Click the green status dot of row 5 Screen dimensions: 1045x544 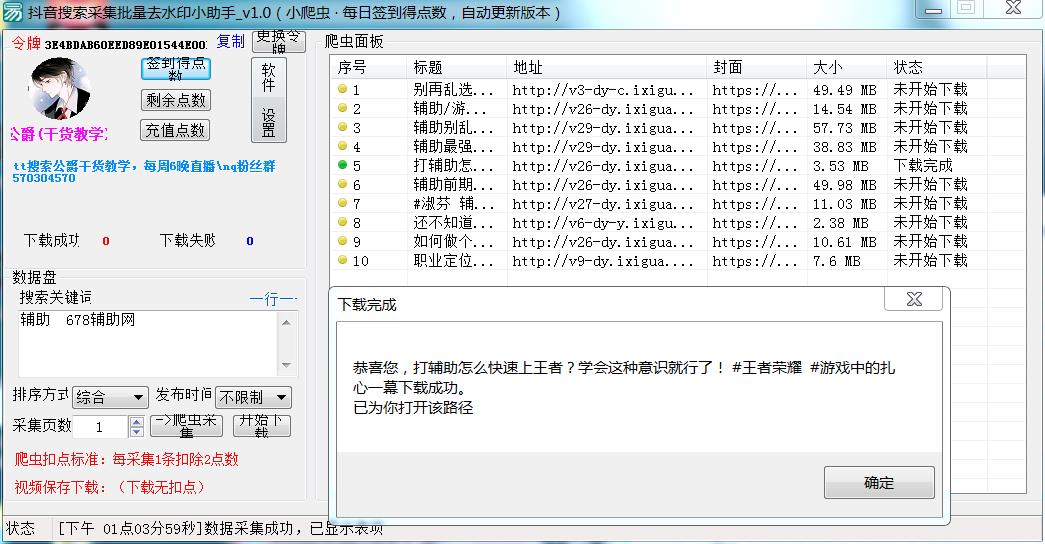point(343,165)
